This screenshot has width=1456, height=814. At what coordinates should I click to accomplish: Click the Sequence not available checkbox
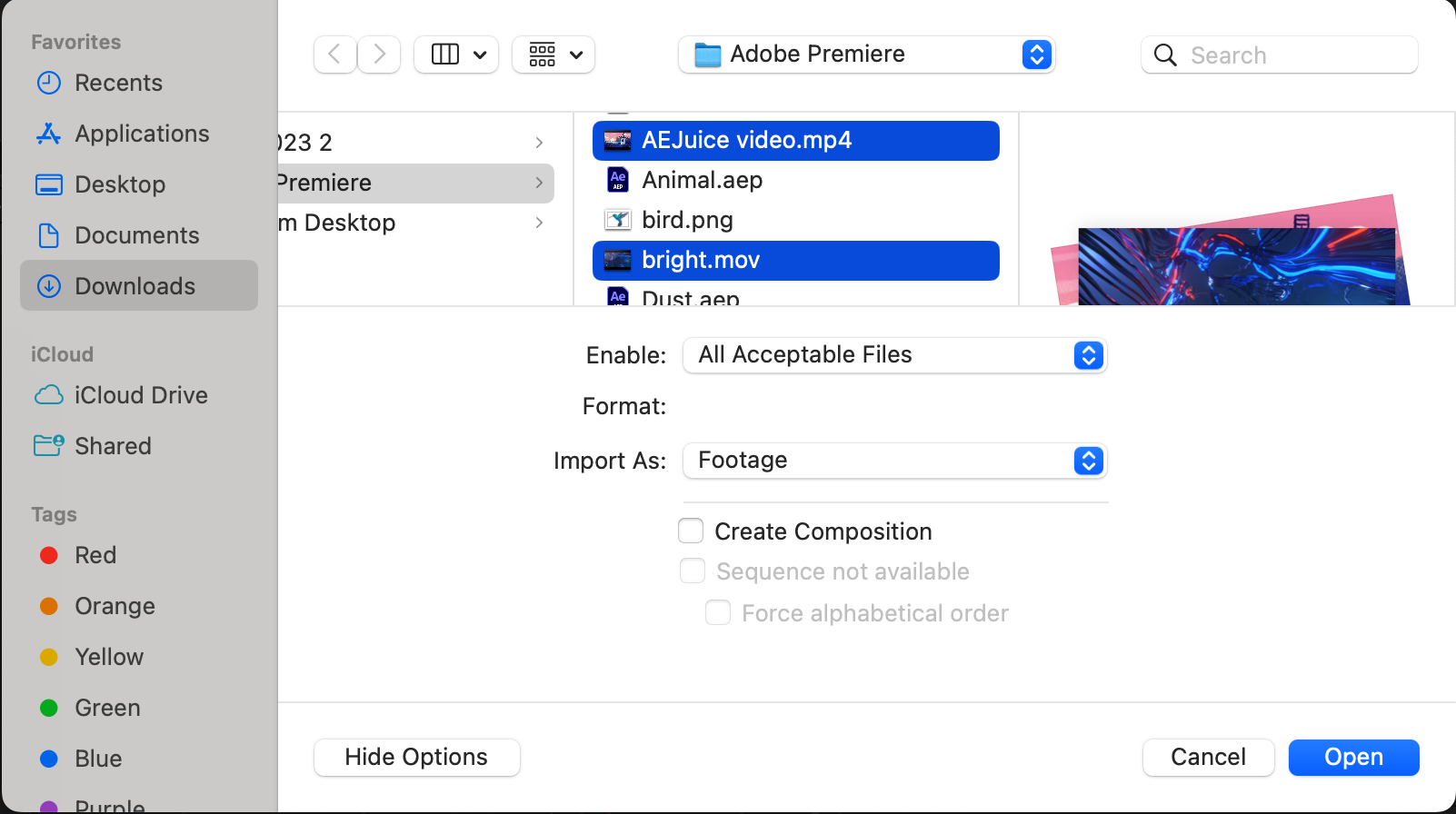693,571
